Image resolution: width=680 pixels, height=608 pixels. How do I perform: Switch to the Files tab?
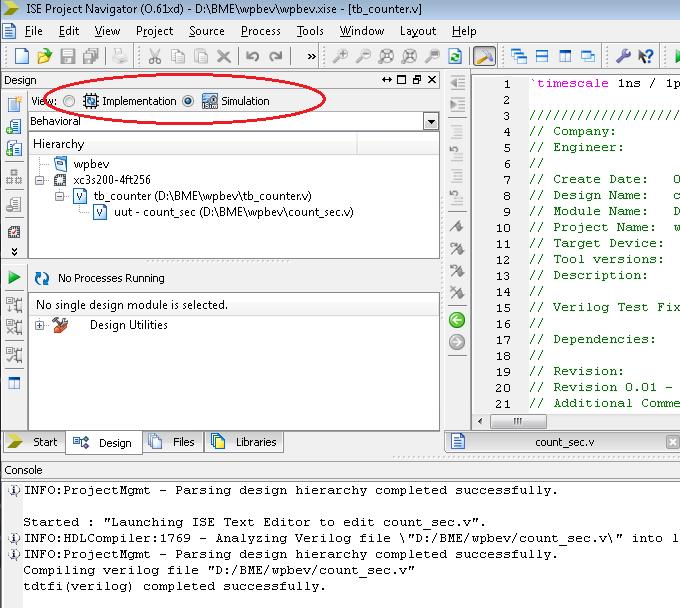pos(173,442)
